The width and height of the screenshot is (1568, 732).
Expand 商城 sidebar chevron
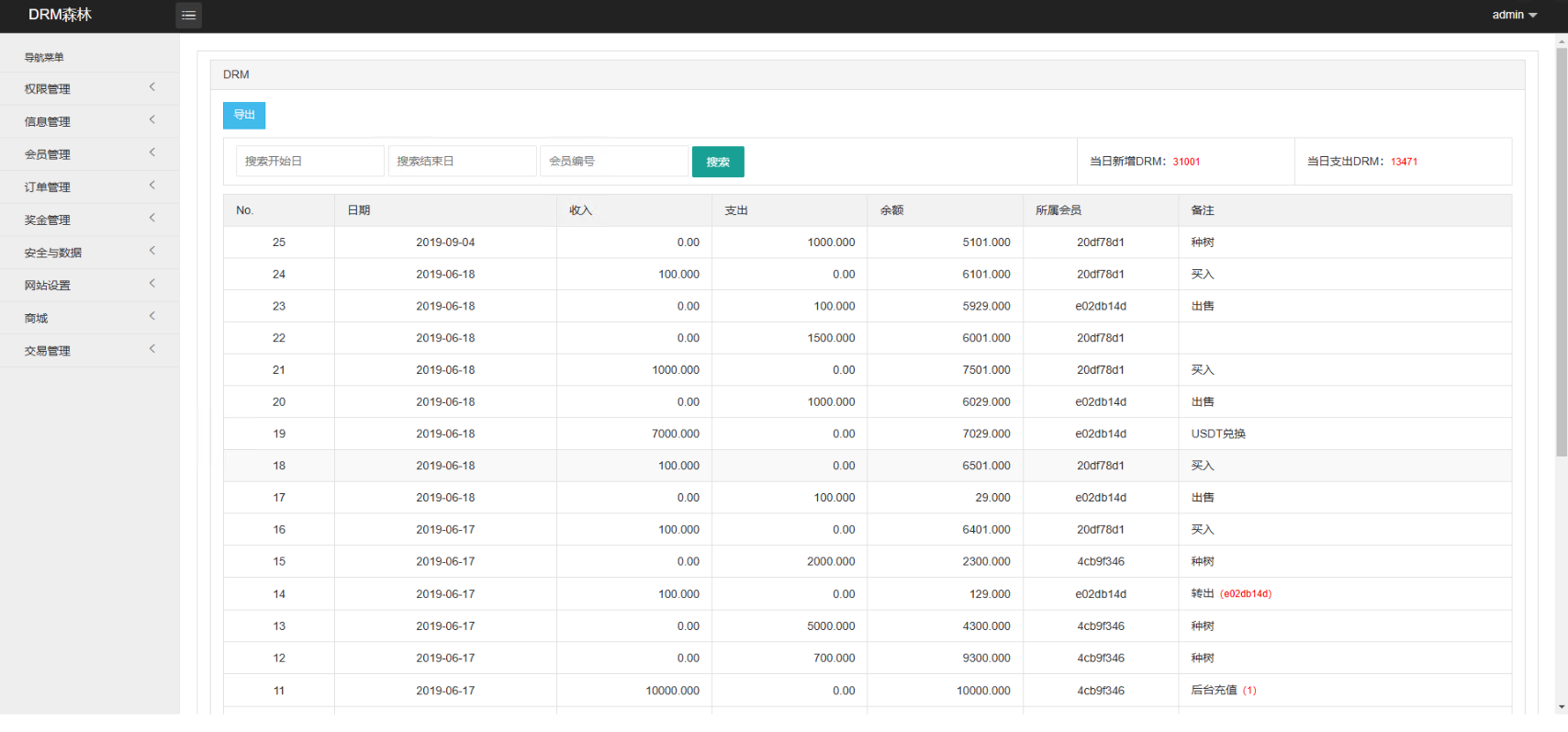point(152,316)
